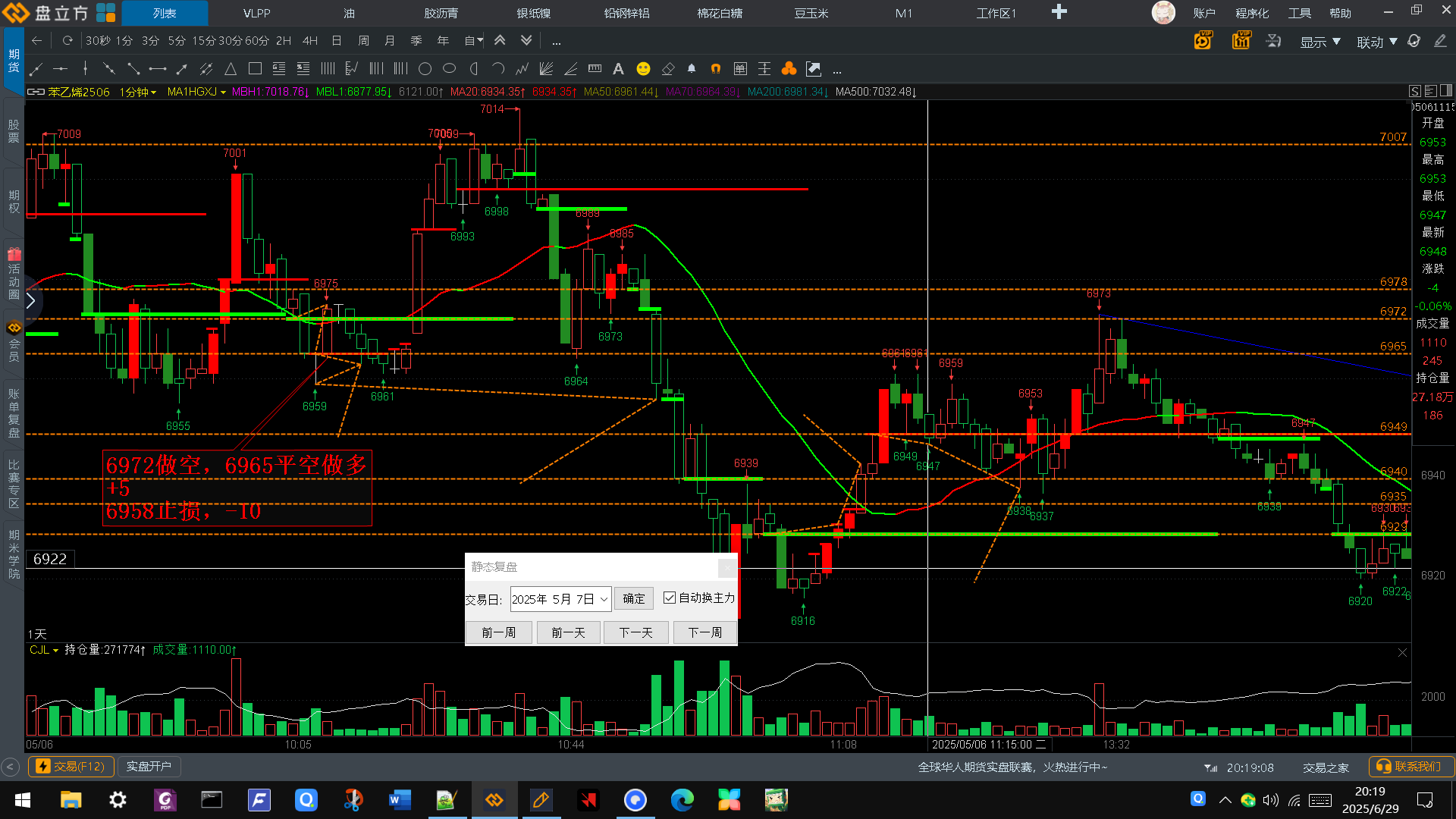Screen dimensions: 1456x819
Task: Open the 交易日 date dropdown
Action: tap(604, 599)
